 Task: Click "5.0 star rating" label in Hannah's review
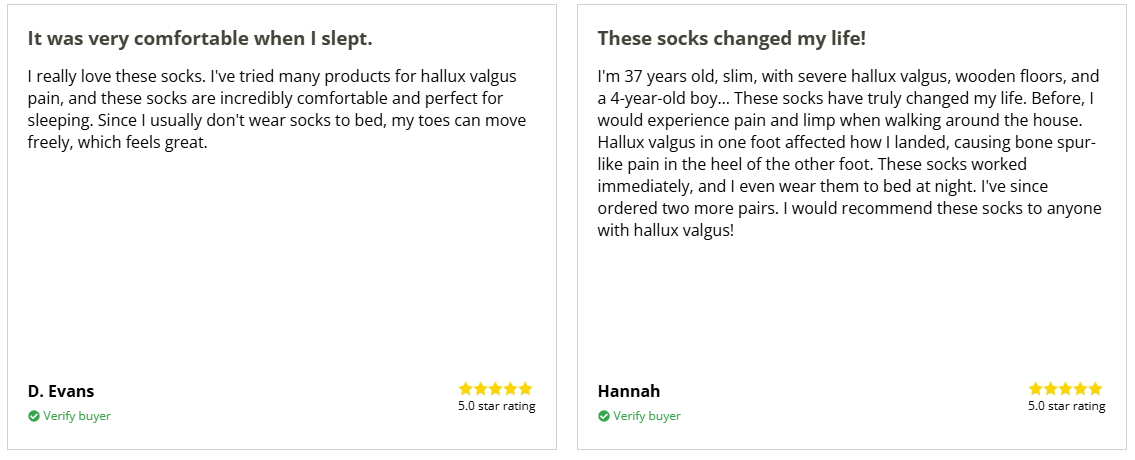[x=1067, y=406]
